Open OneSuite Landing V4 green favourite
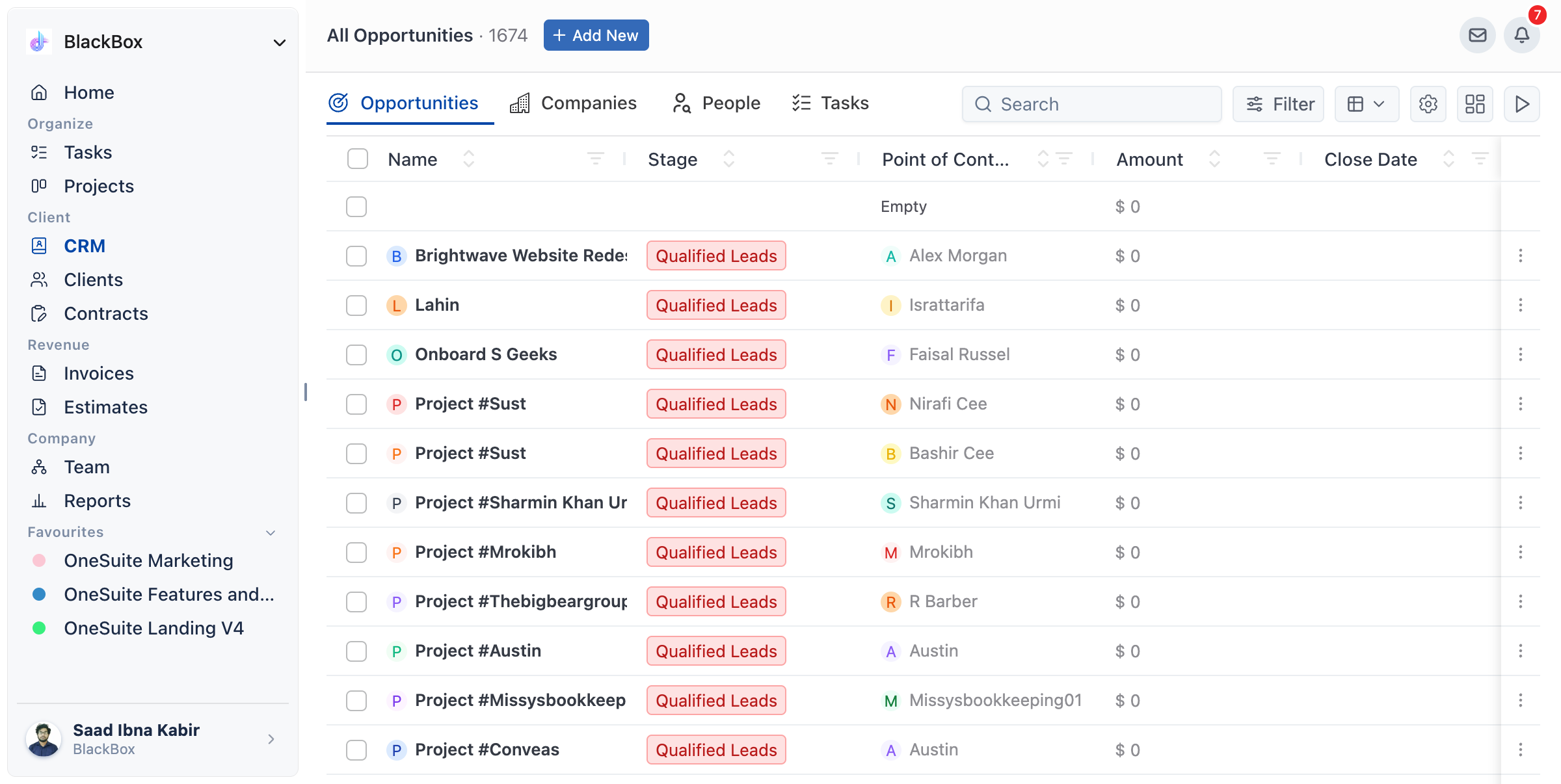Image resolution: width=1561 pixels, height=784 pixels. click(153, 628)
